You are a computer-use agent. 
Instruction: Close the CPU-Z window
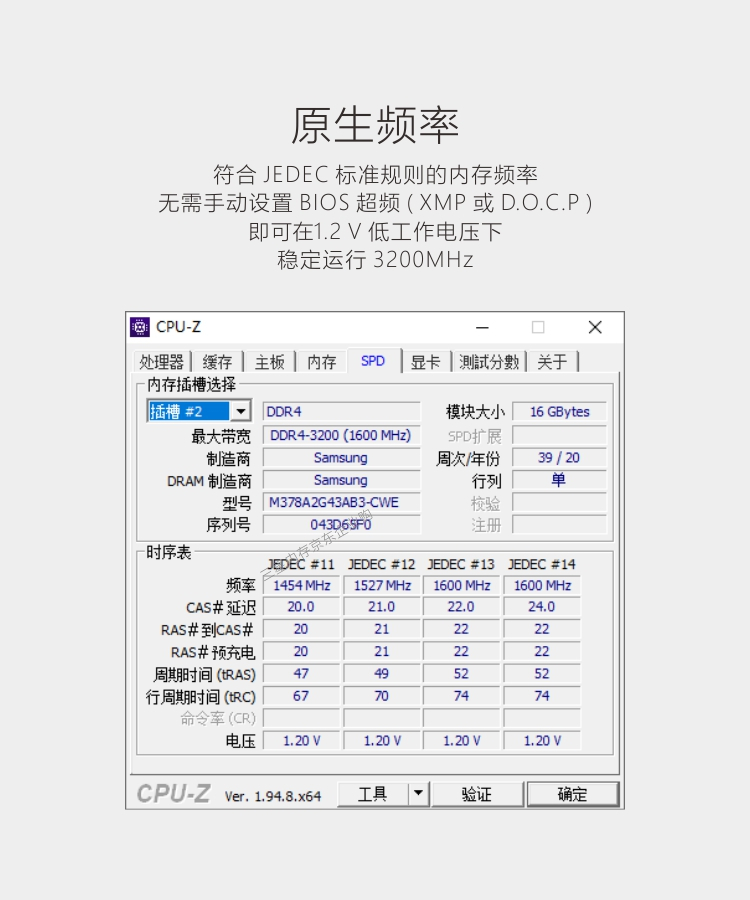(595, 327)
